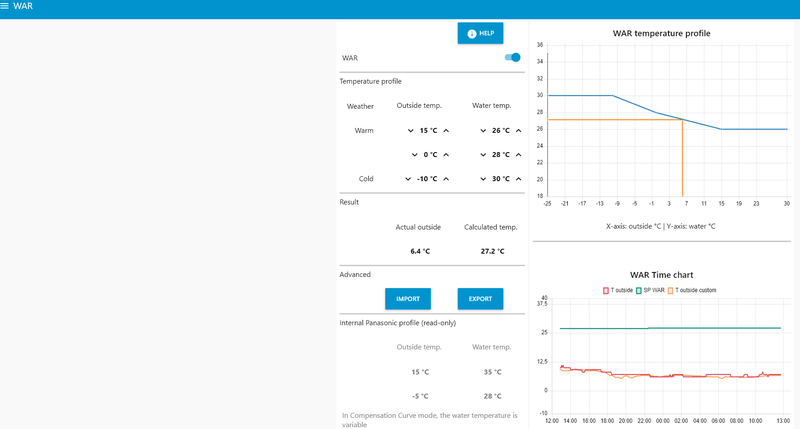Toggle T outside custom legend swatch
Image resolution: width=800 pixels, height=429 pixels.
point(670,290)
